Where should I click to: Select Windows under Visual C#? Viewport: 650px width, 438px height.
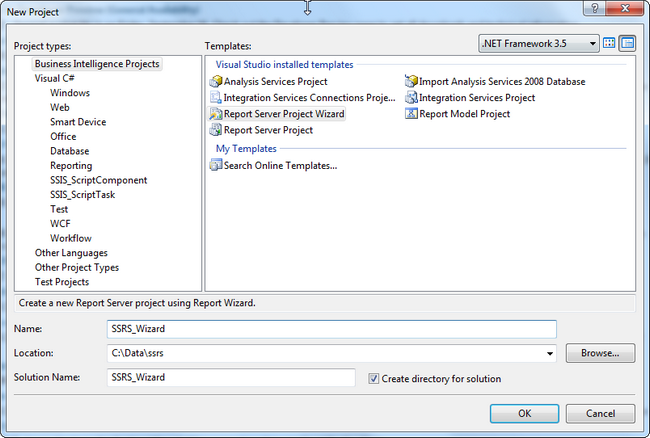[x=70, y=93]
